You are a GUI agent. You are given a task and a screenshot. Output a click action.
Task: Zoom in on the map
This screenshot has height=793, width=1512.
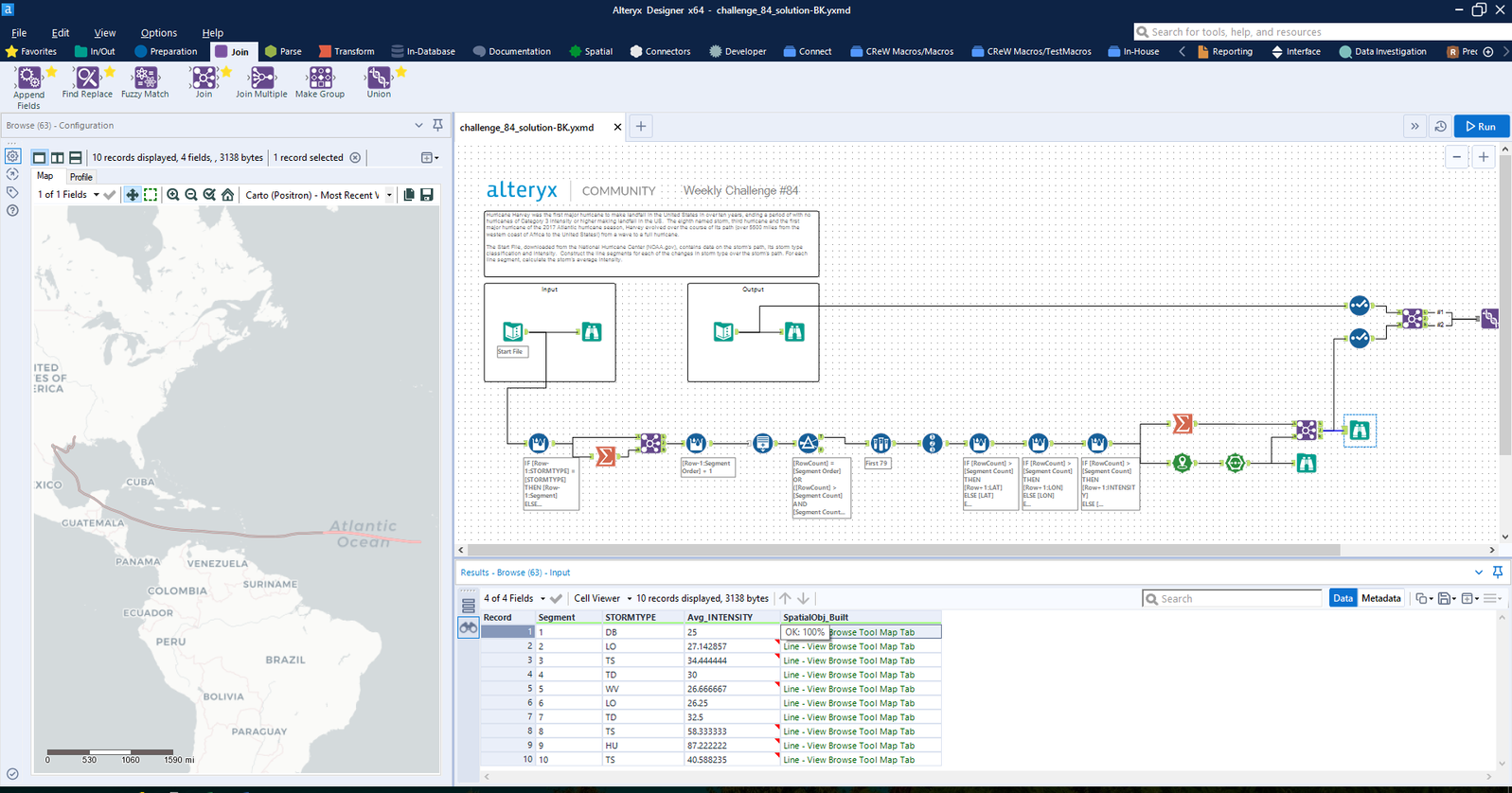(173, 195)
